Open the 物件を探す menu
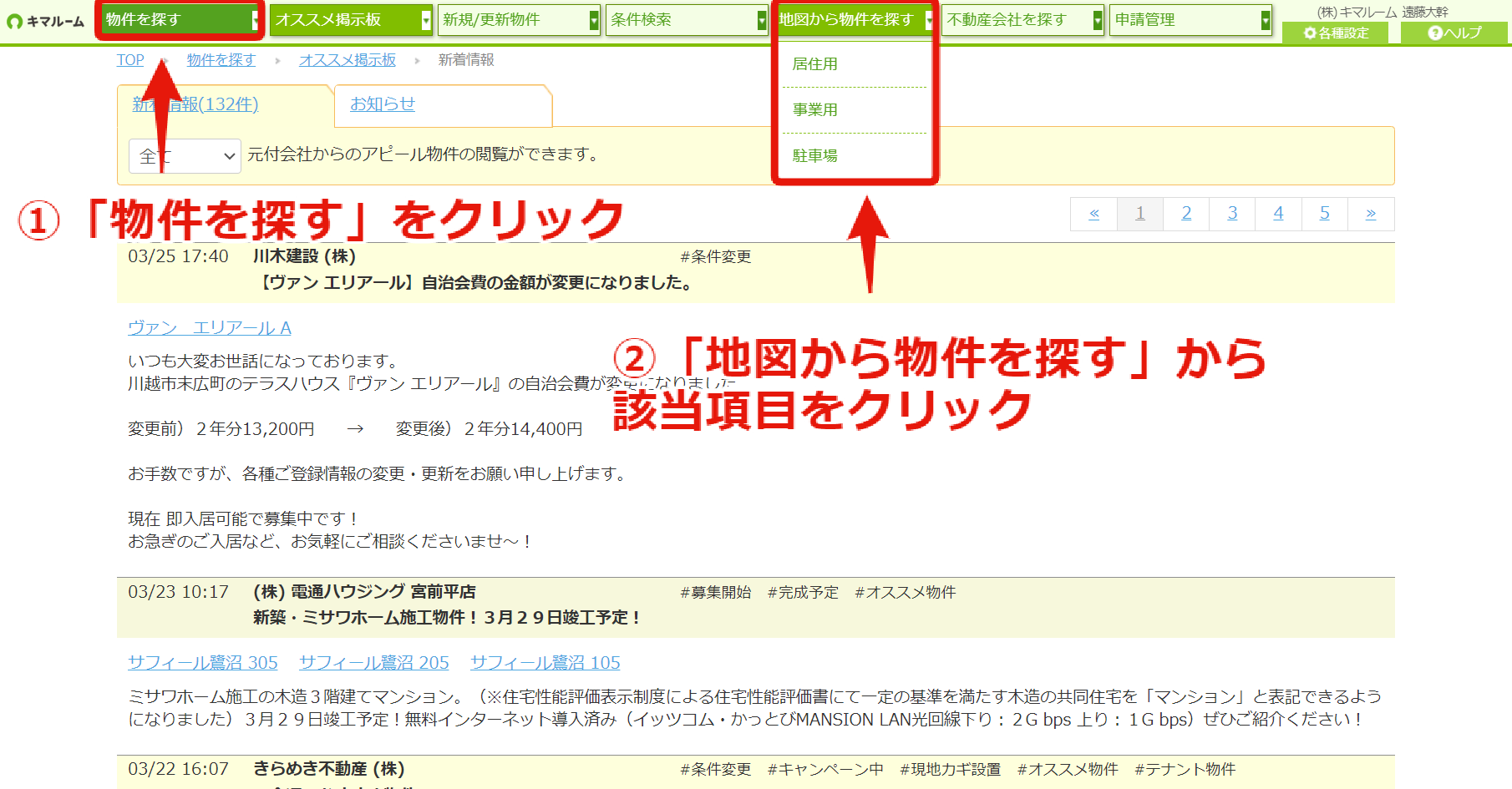The width and height of the screenshot is (1512, 789). click(181, 19)
